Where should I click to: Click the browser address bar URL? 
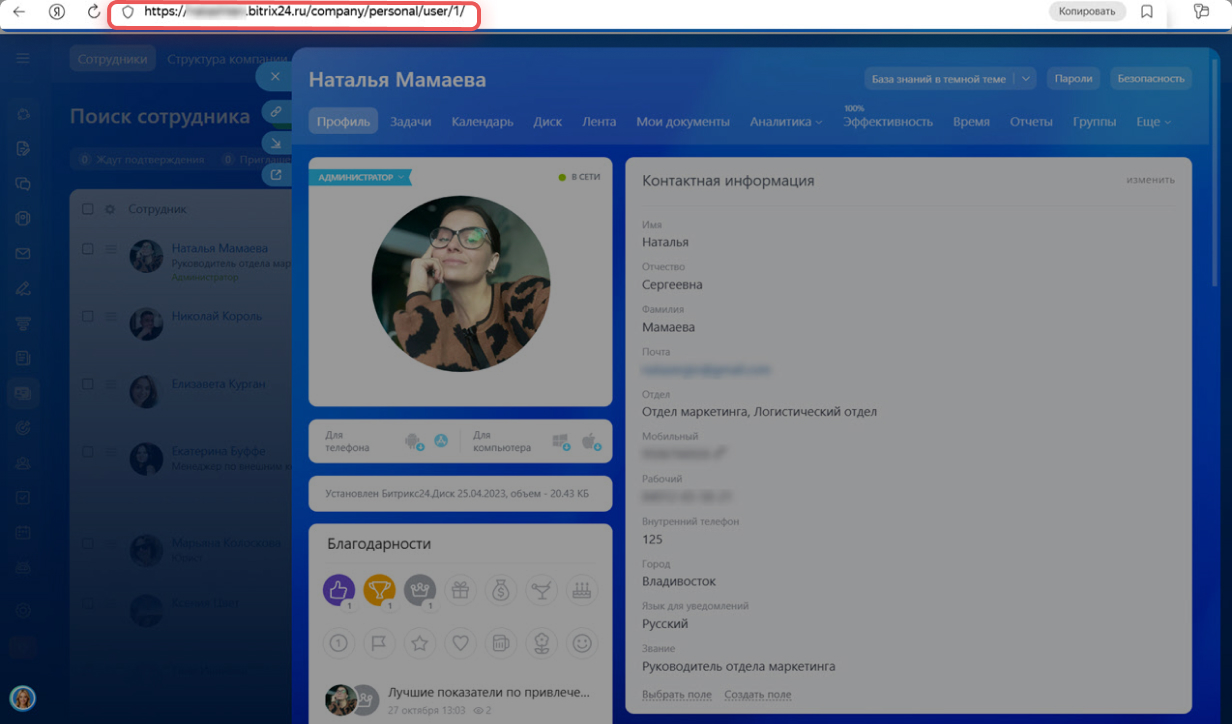[x=300, y=12]
